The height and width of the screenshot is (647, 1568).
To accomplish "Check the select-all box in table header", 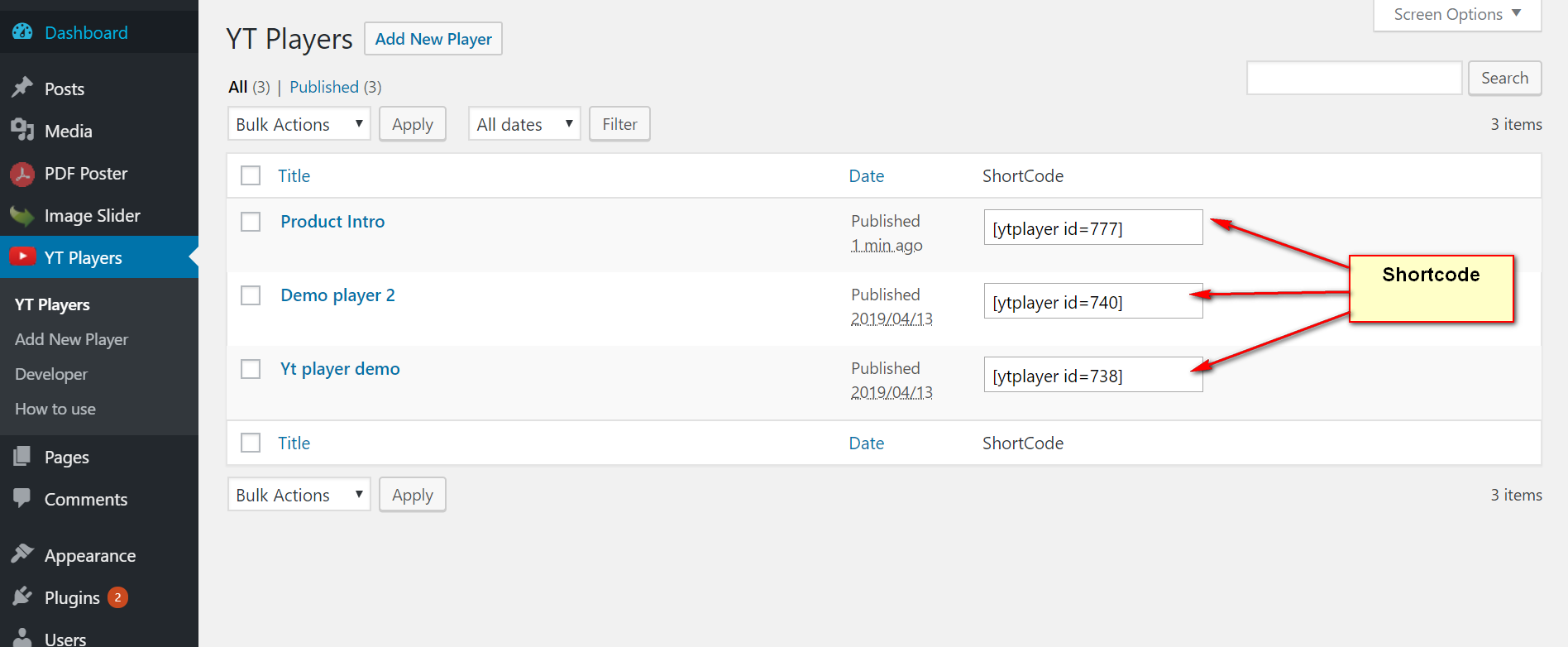I will (x=251, y=175).
